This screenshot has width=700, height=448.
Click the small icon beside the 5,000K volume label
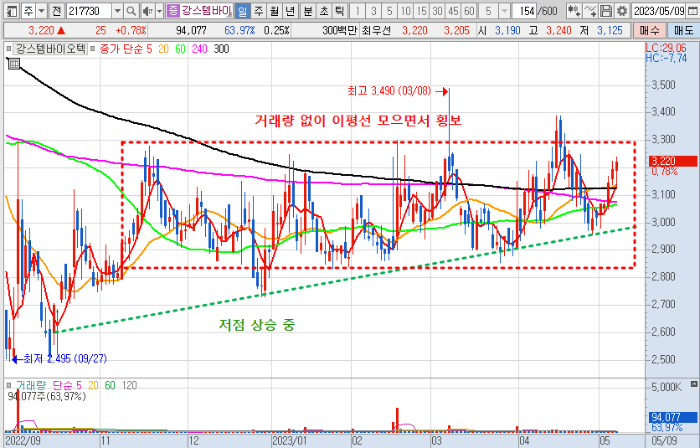pos(694,384)
